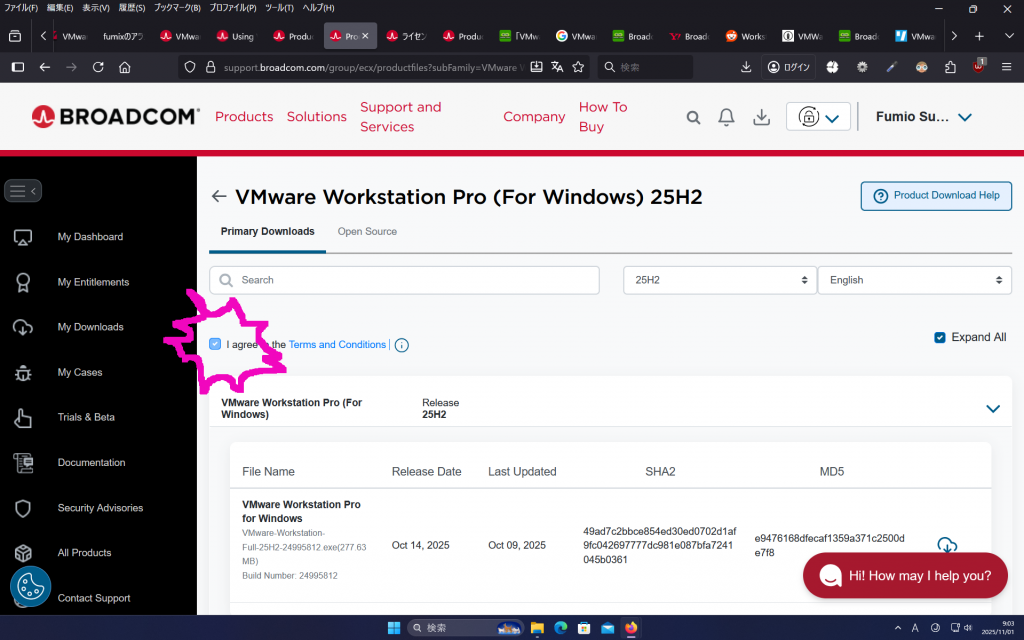Click the Product Download Help button

click(936, 196)
